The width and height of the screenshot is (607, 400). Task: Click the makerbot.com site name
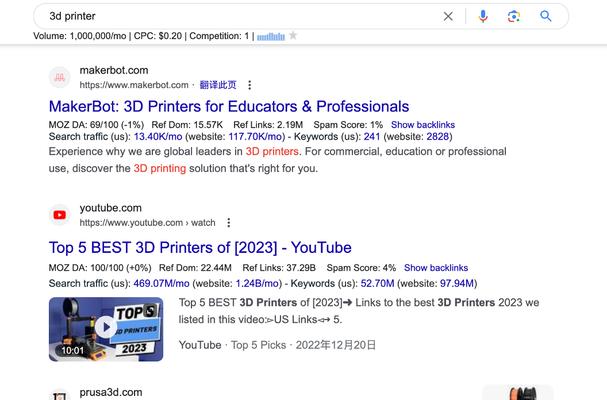[x=114, y=70]
